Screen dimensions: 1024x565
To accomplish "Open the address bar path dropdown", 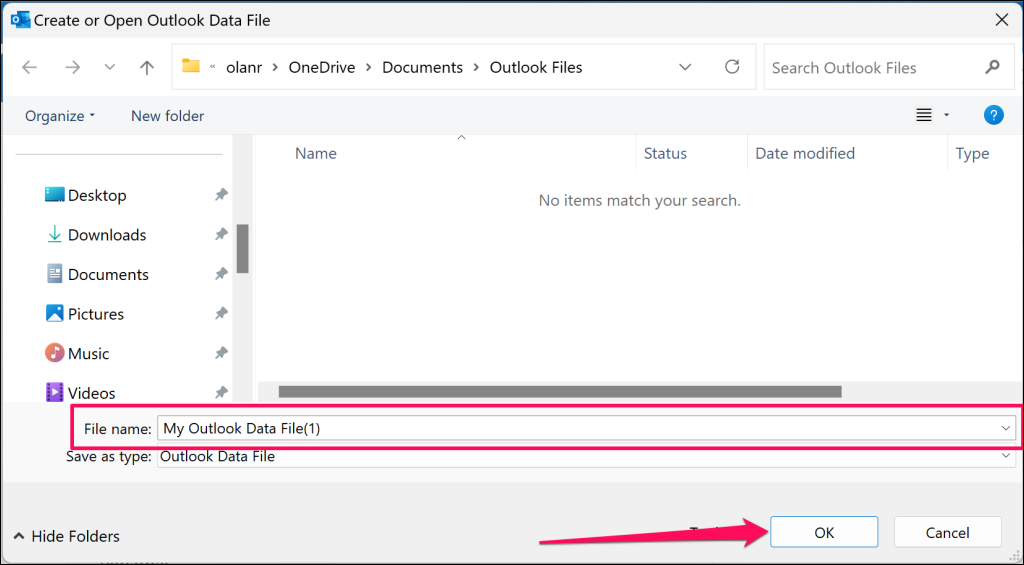I will pos(685,67).
